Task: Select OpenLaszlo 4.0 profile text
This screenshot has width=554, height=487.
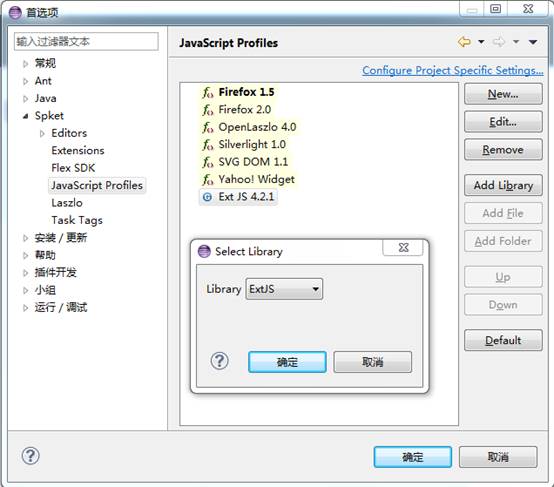Action: [x=257, y=127]
